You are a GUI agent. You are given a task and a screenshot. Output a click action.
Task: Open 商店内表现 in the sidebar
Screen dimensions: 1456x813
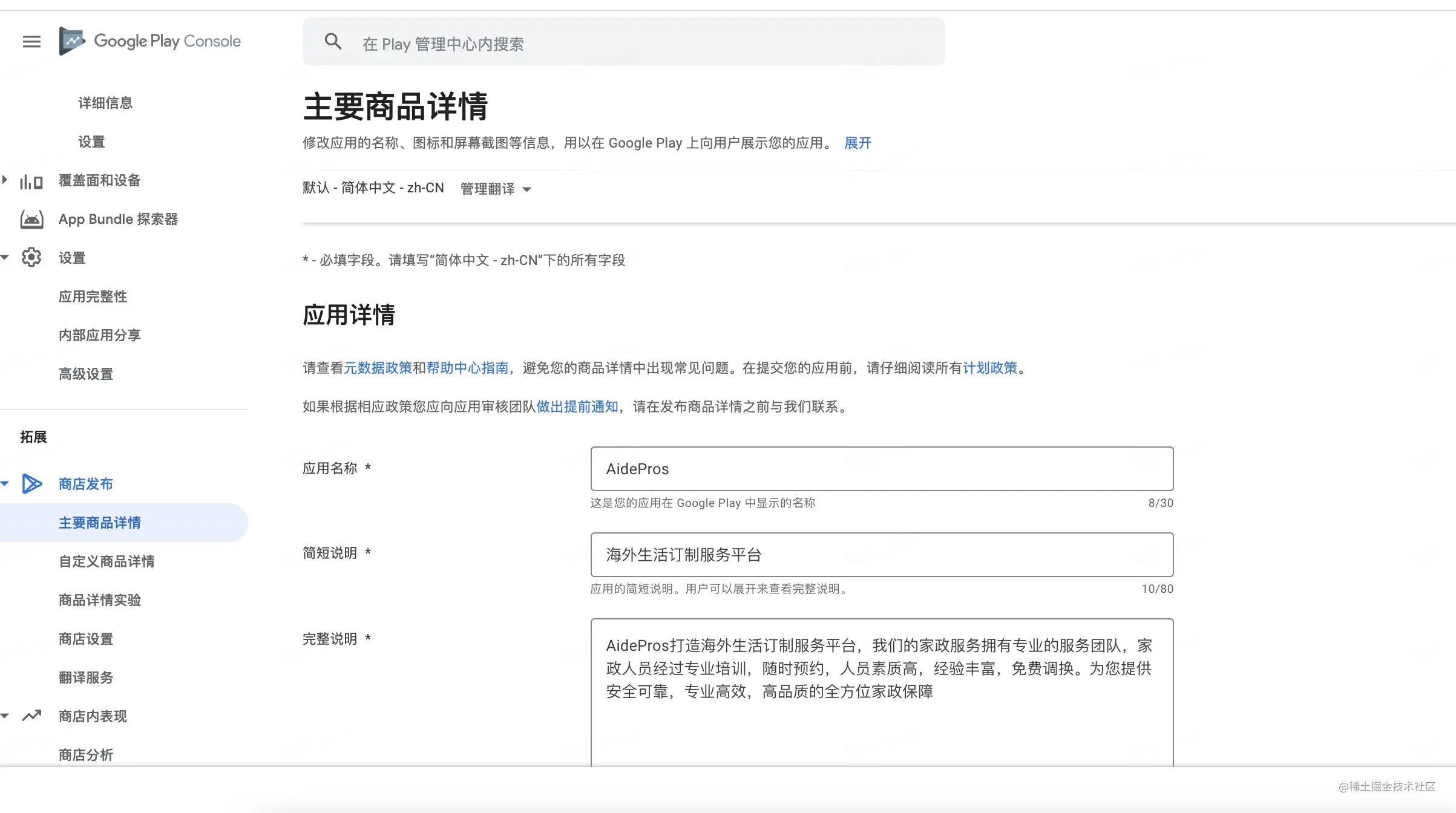coord(93,717)
